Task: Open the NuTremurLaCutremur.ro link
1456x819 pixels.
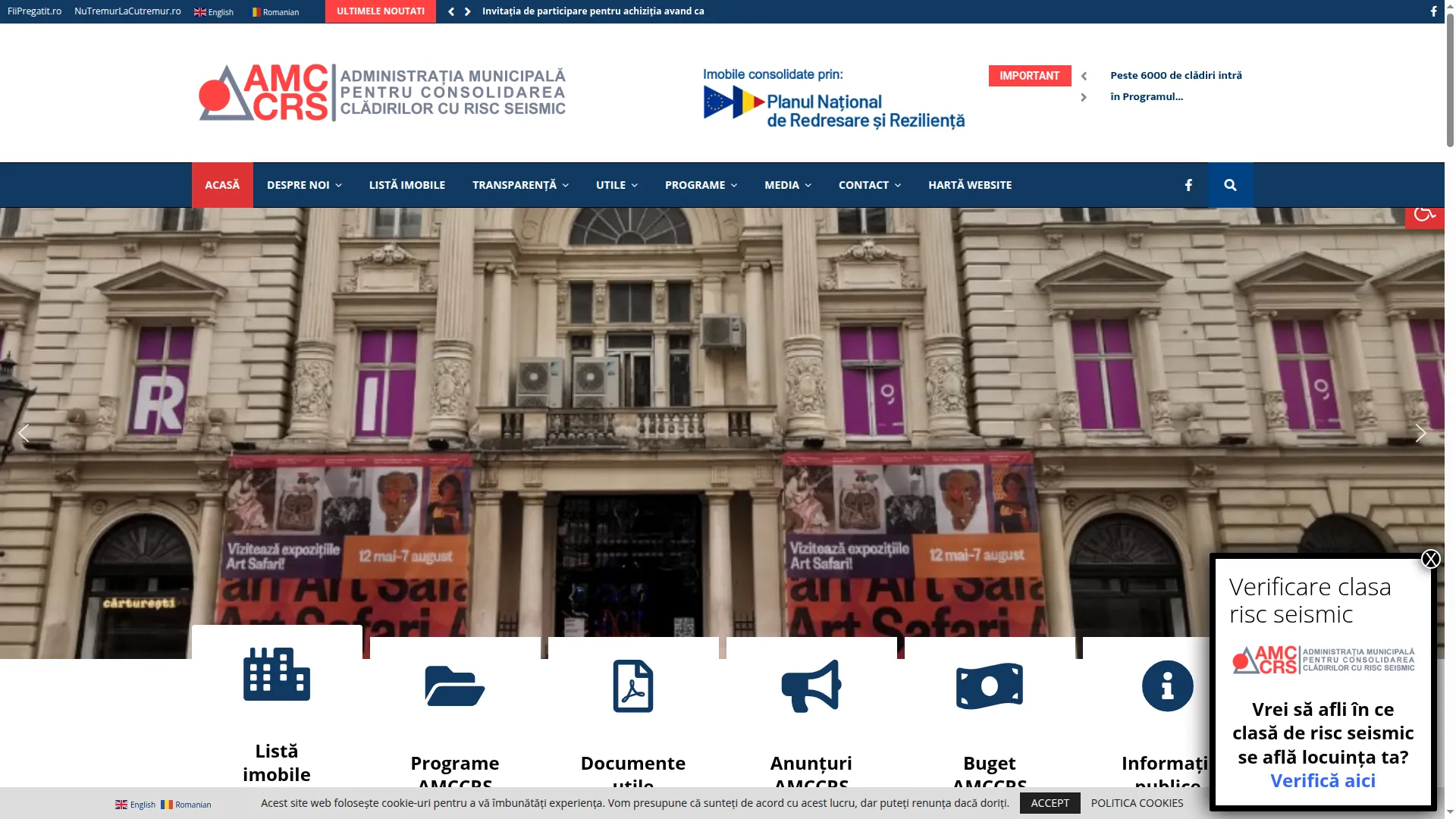Action: coord(127,11)
